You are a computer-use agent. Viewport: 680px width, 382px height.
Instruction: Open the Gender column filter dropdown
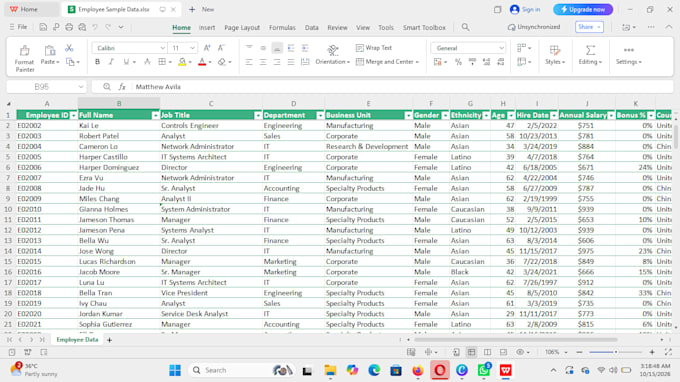(445, 115)
